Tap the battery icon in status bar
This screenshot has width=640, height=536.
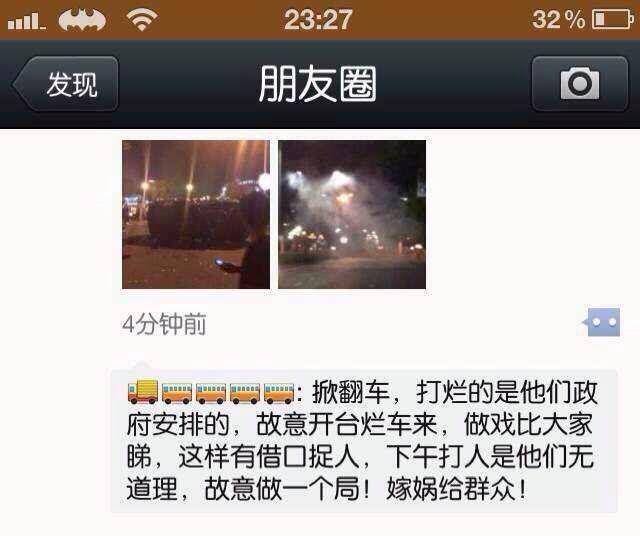point(613,20)
